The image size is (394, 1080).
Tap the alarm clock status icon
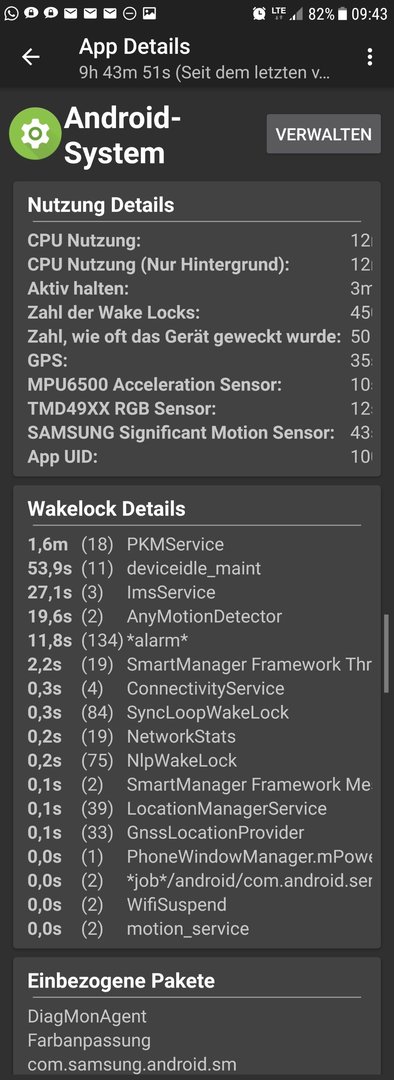[259, 13]
